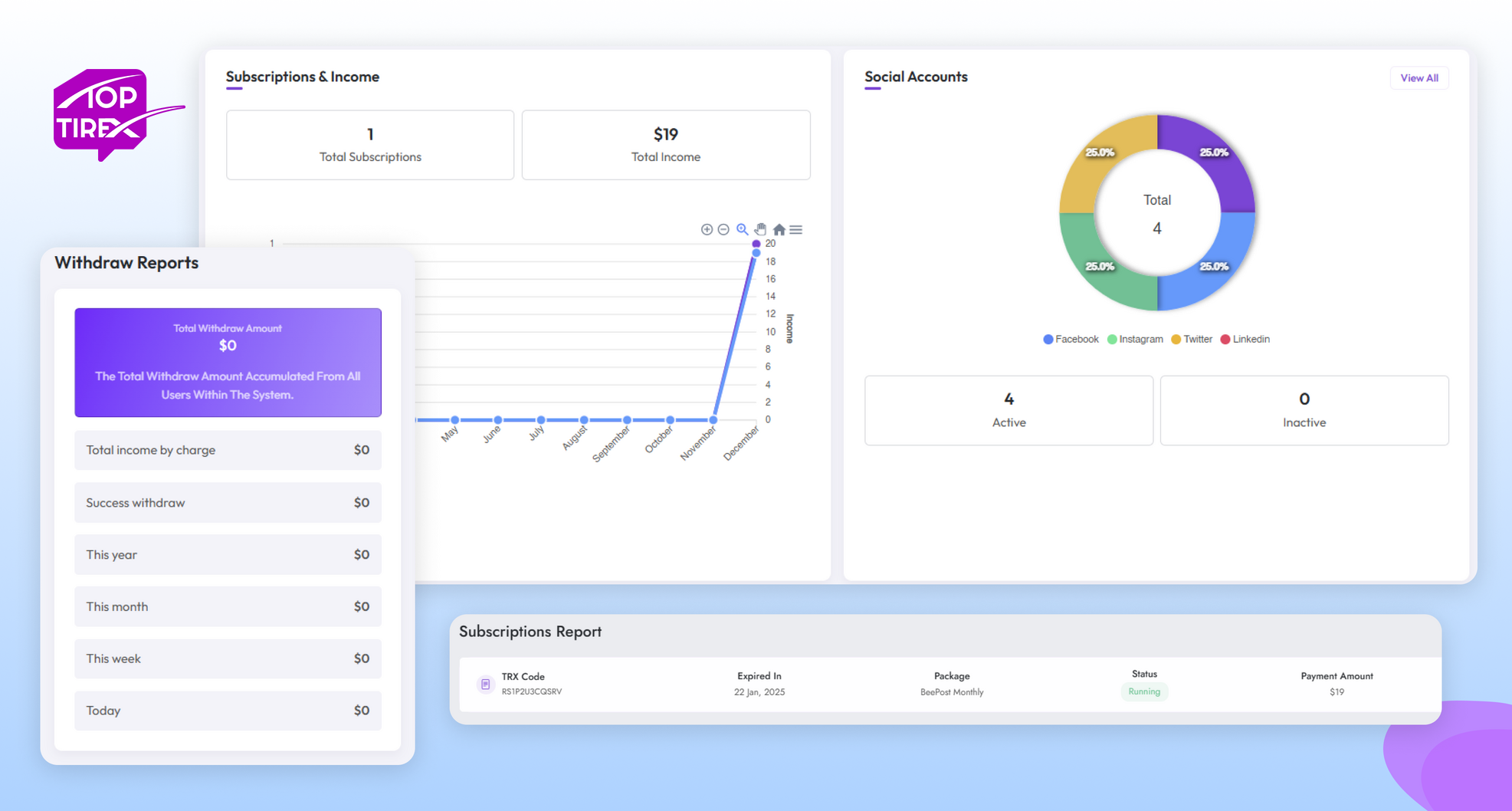
Task: Click the donut chart Total 4 center
Action: point(1157,214)
